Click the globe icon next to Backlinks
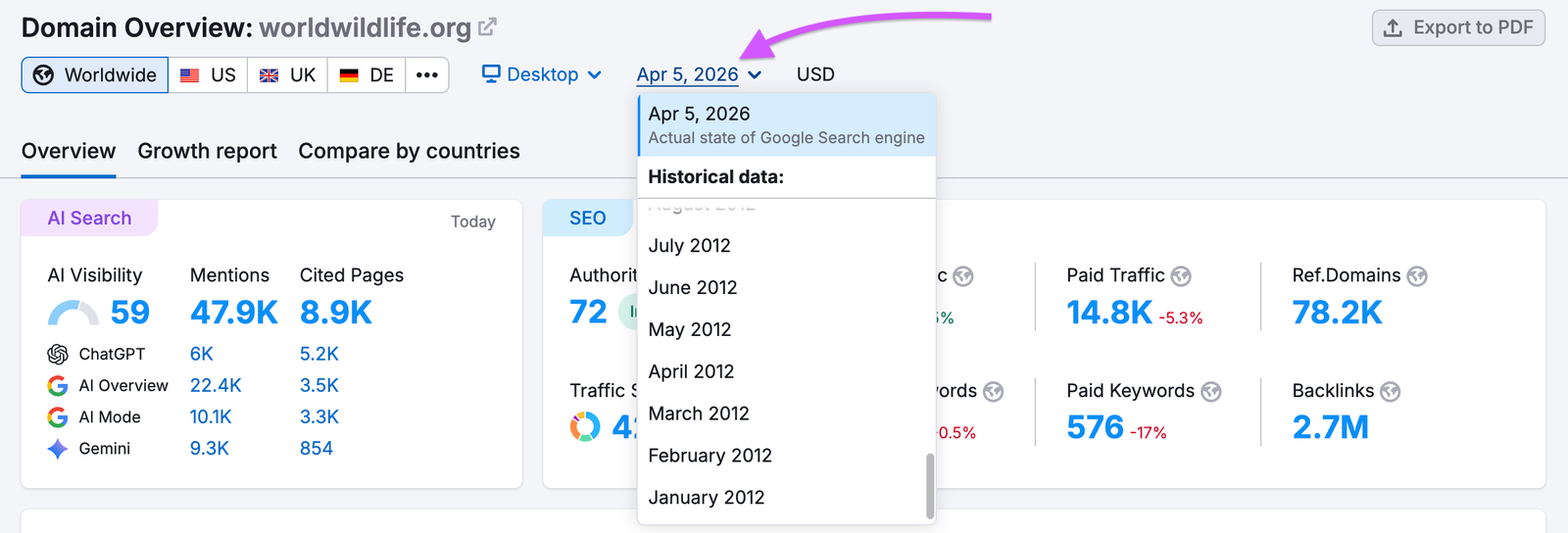This screenshot has width=1568, height=533. click(x=1390, y=392)
